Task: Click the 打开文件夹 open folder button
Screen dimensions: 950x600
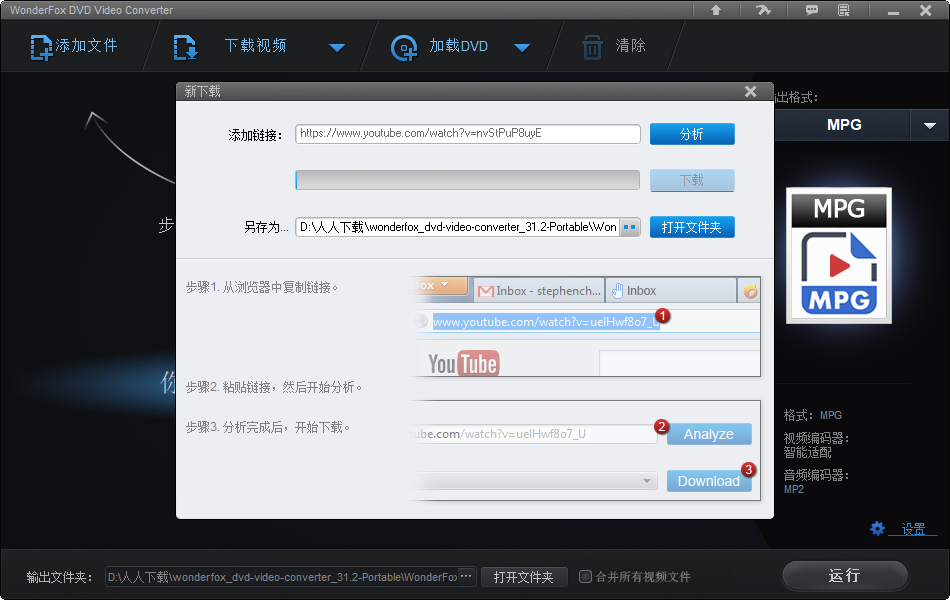Action: tap(692, 227)
